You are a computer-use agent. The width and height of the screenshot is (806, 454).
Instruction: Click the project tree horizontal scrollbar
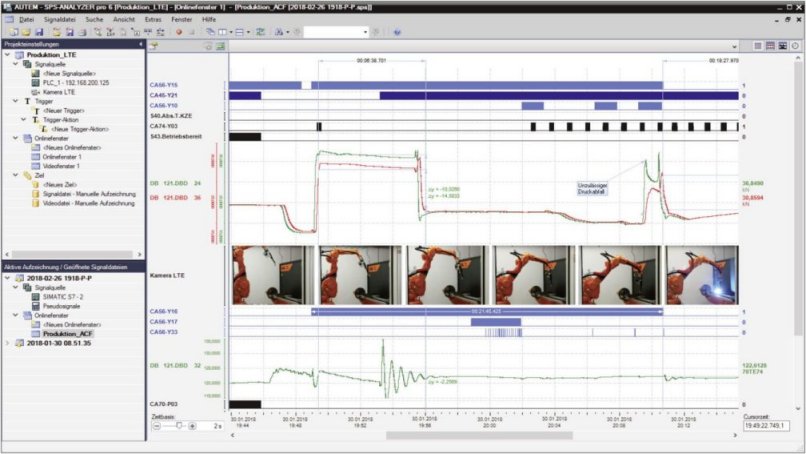tap(72, 254)
